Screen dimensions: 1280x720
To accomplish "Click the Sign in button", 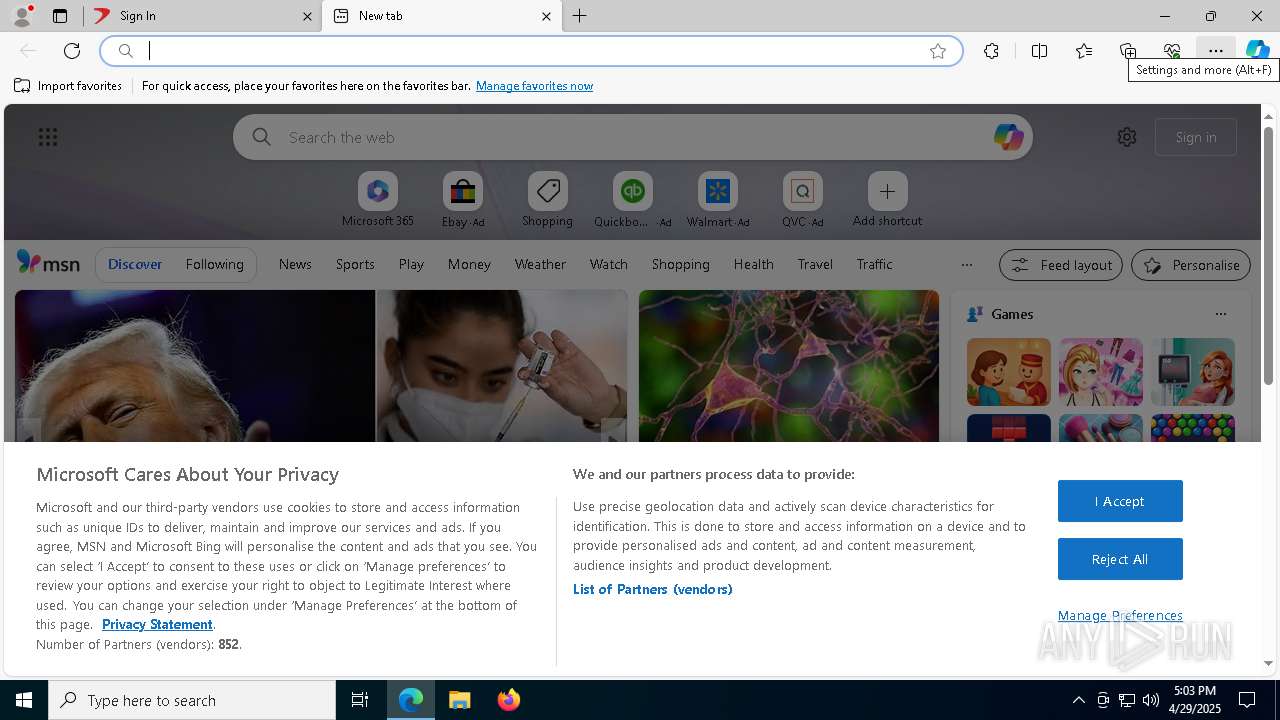I will coord(1196,137).
